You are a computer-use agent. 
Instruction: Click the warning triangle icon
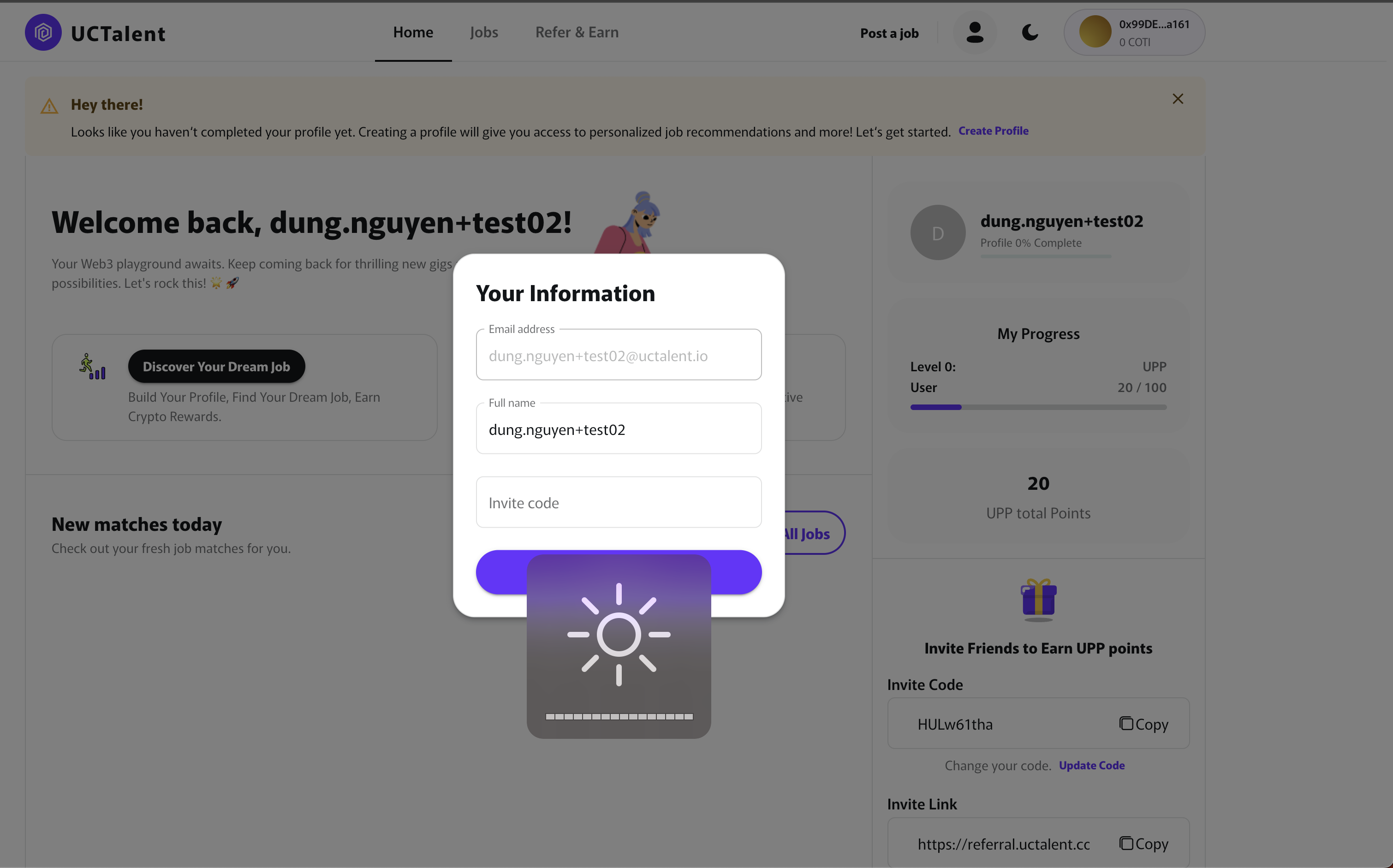[x=49, y=106]
